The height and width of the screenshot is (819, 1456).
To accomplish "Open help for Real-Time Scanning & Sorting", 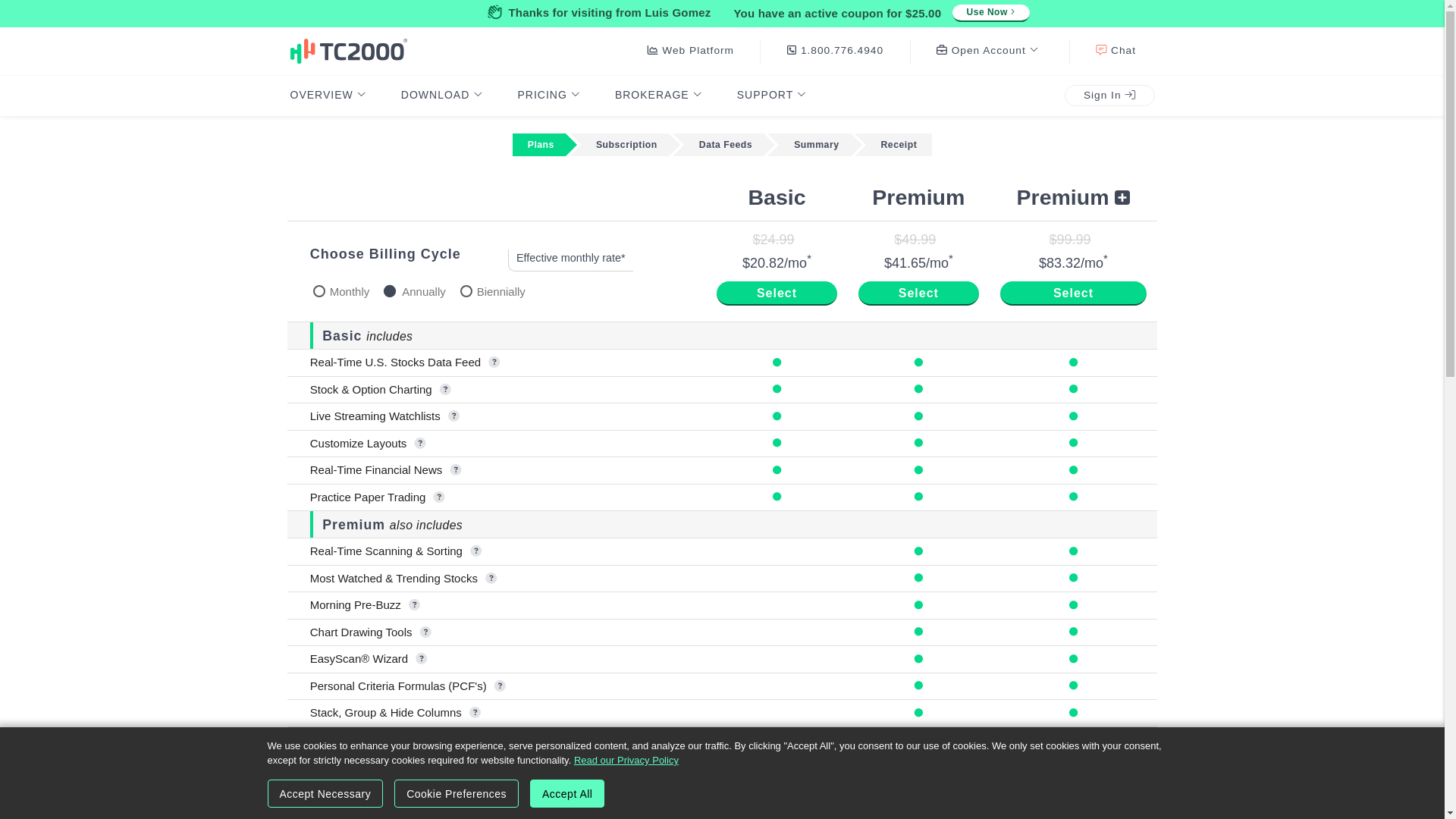I will click(476, 551).
